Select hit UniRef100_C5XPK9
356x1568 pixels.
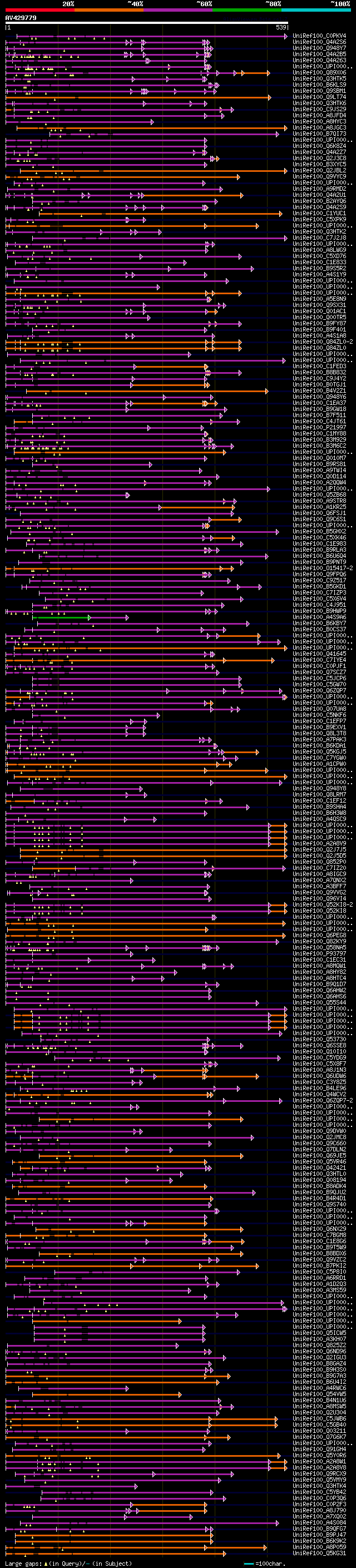[319, 219]
